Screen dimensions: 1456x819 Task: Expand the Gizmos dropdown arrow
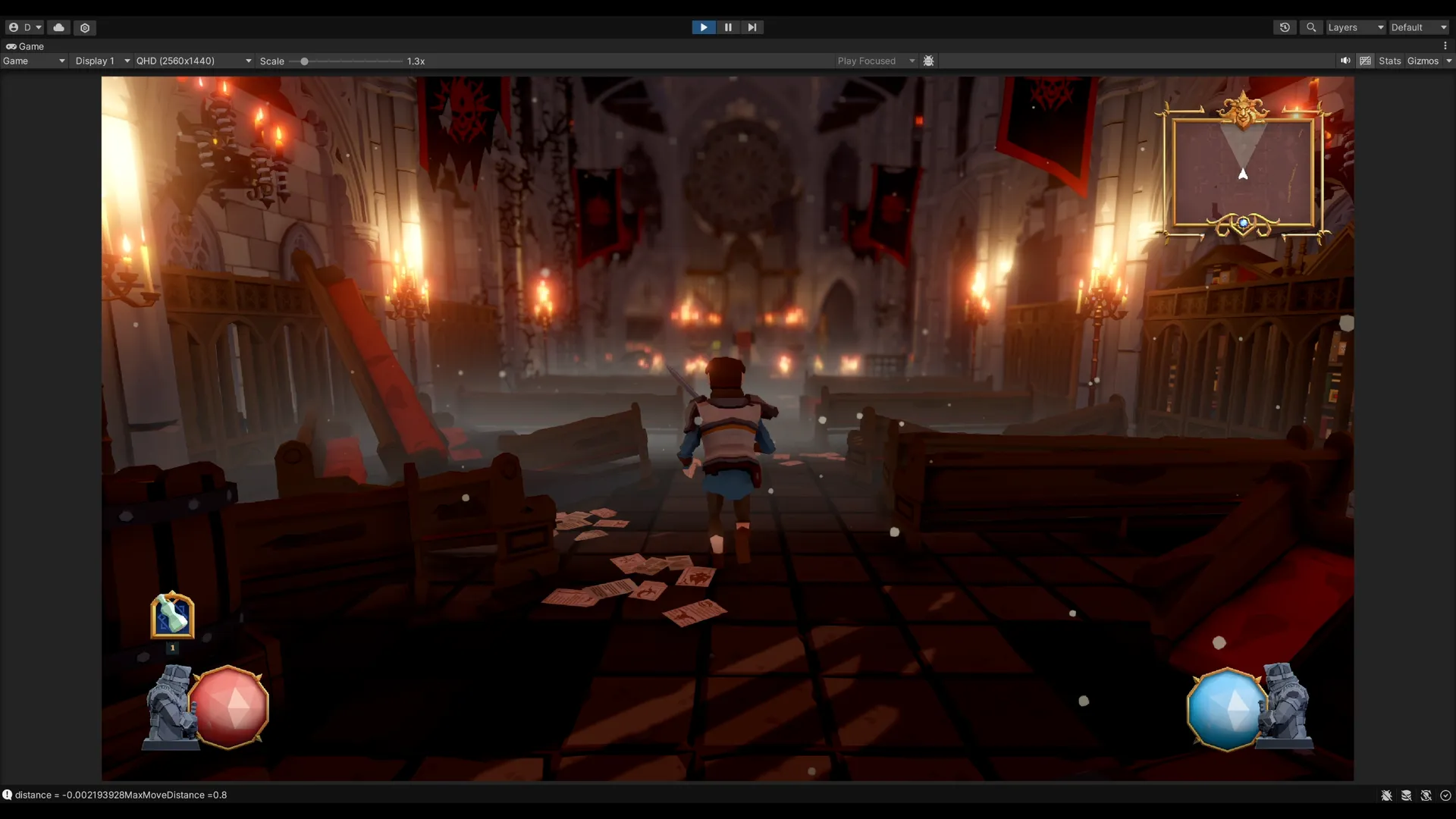click(1448, 61)
